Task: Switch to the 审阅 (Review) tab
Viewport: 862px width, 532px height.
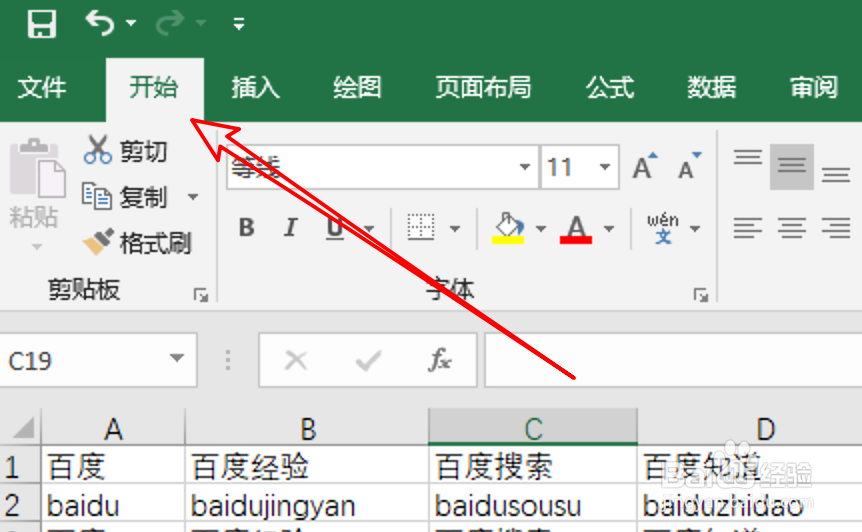Action: [x=814, y=87]
